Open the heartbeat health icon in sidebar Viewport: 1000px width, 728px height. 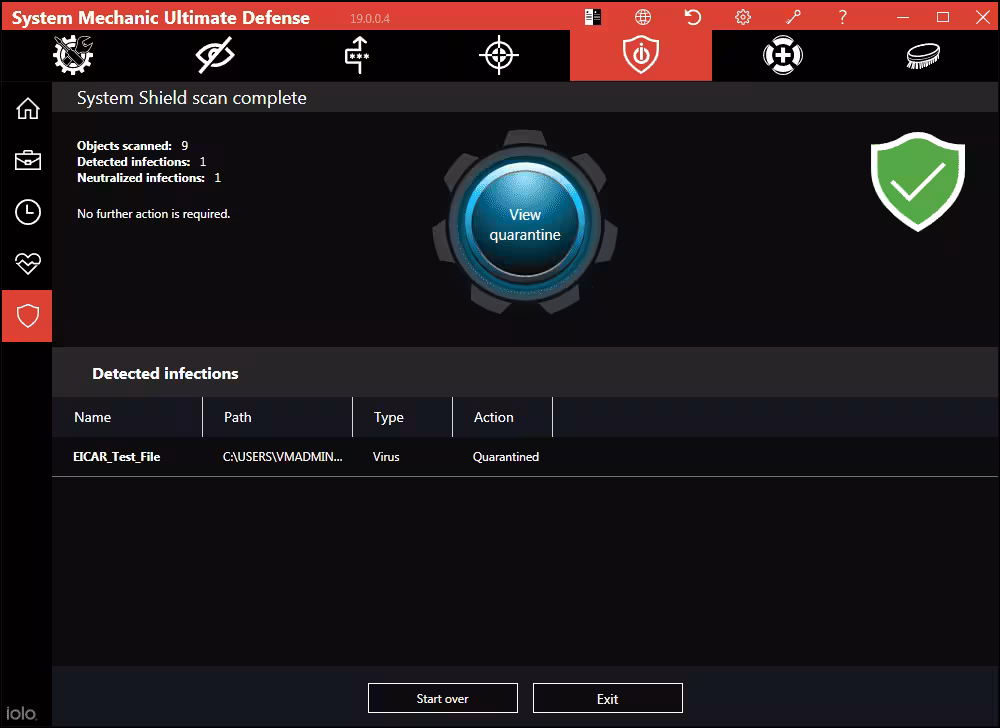point(27,263)
